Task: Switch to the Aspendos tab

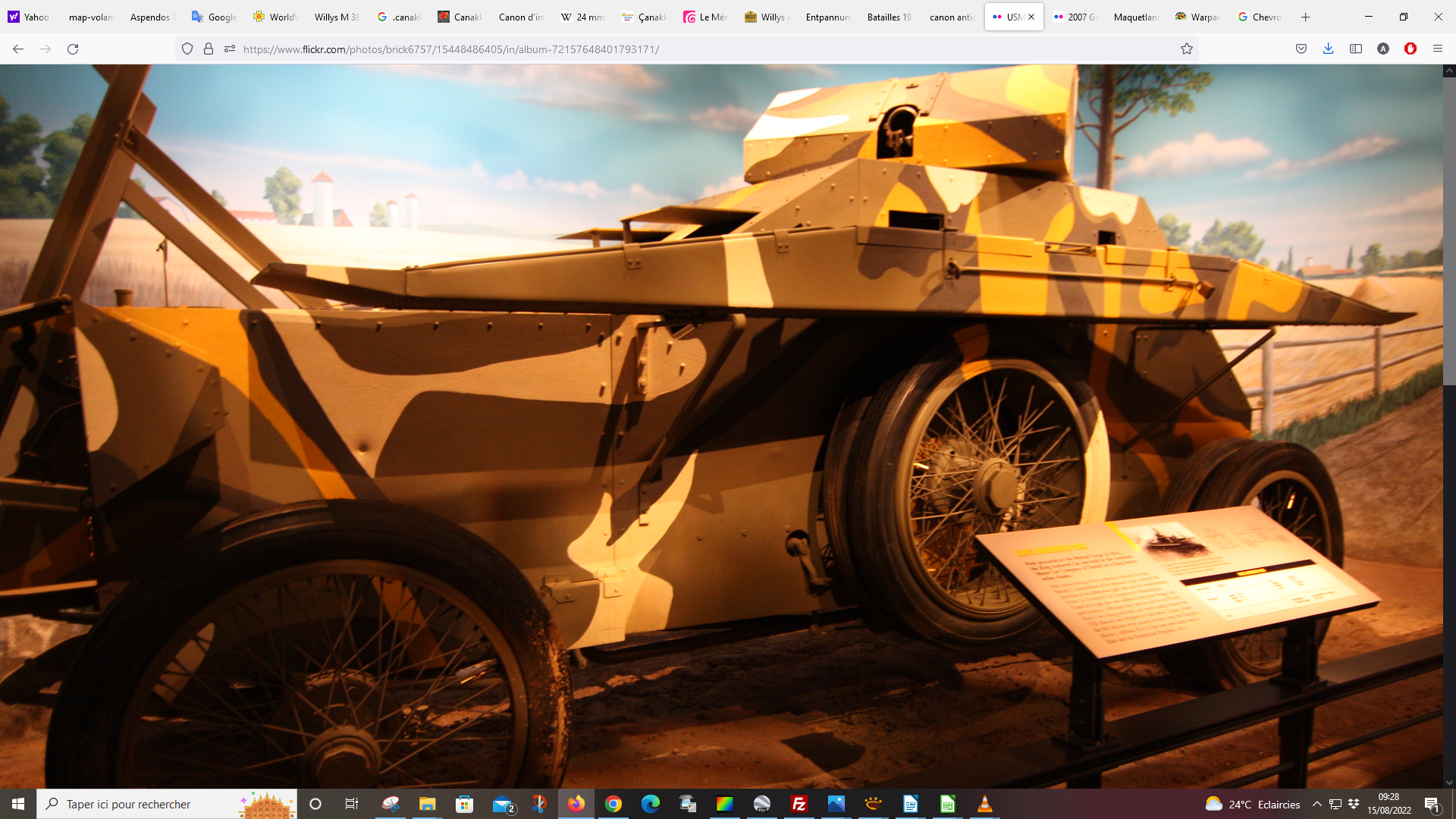Action: 152,17
